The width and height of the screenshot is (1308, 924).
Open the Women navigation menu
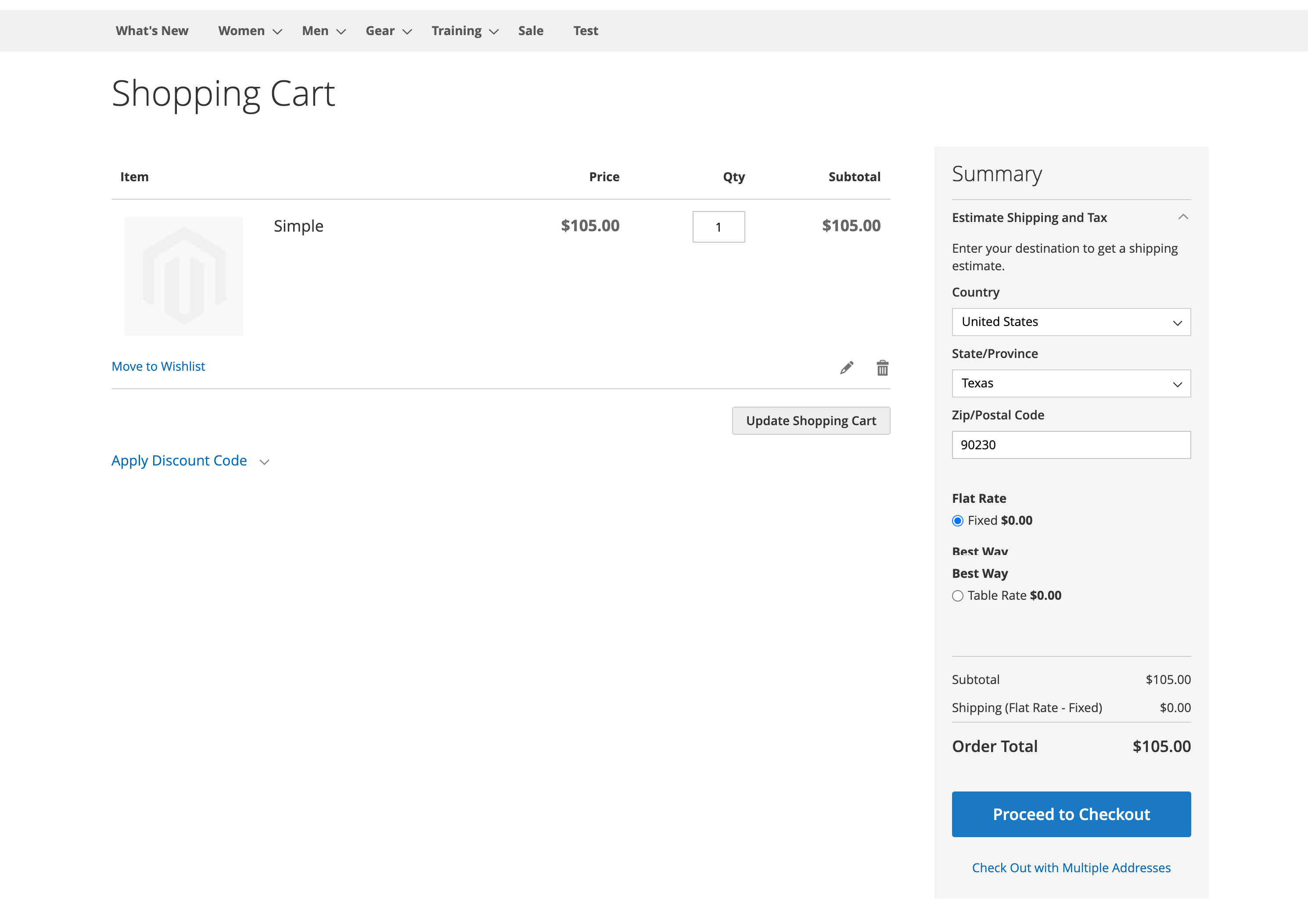click(x=241, y=31)
